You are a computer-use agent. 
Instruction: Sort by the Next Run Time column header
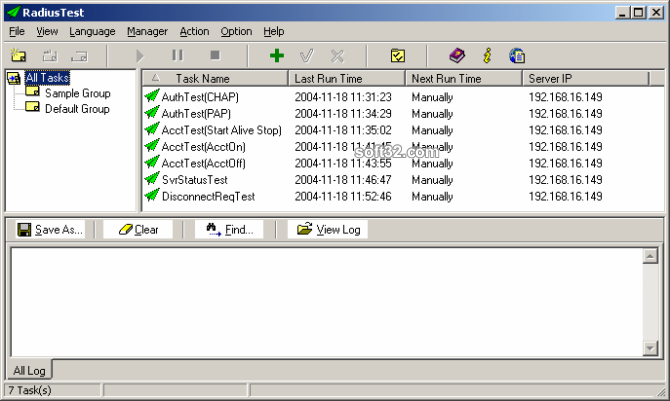pyautogui.click(x=464, y=79)
